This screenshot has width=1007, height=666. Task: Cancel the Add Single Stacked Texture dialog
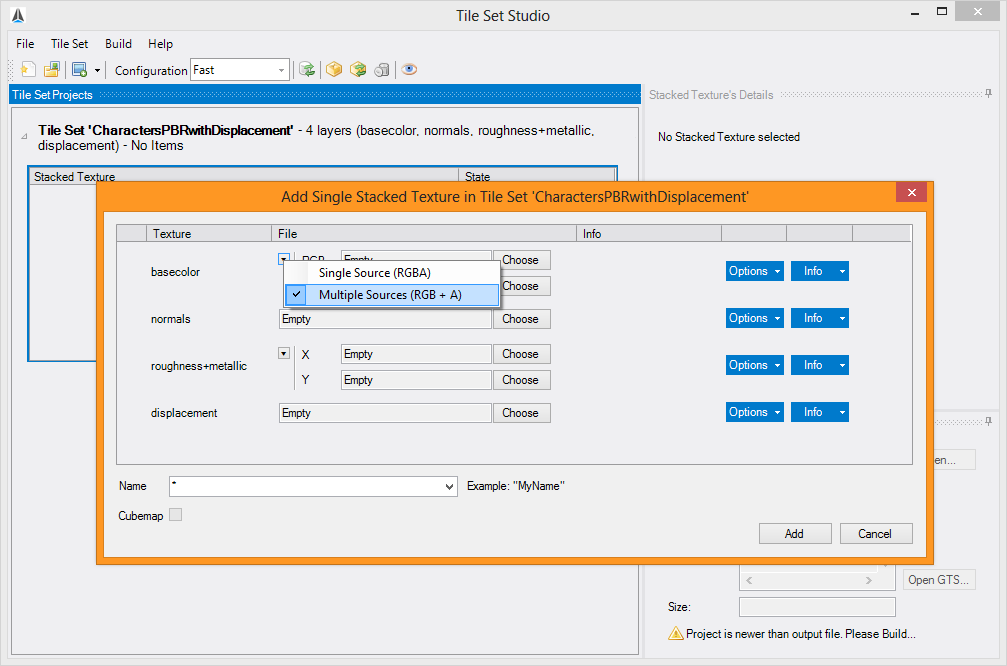point(876,534)
